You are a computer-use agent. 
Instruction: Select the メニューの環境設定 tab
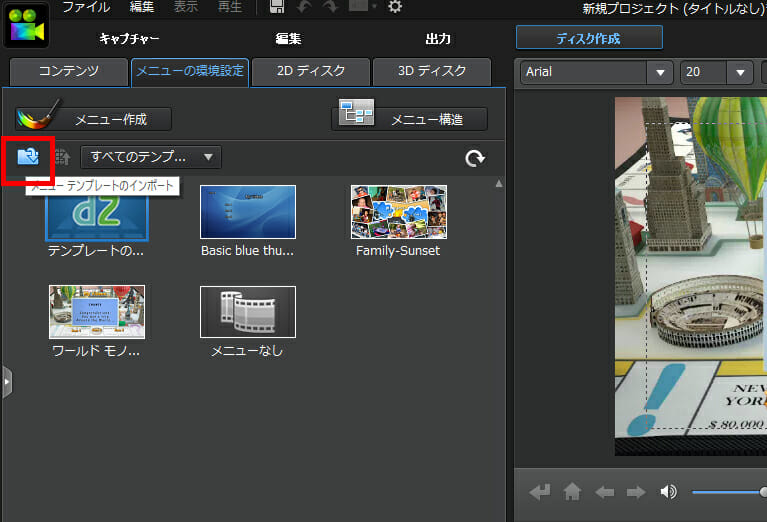190,71
